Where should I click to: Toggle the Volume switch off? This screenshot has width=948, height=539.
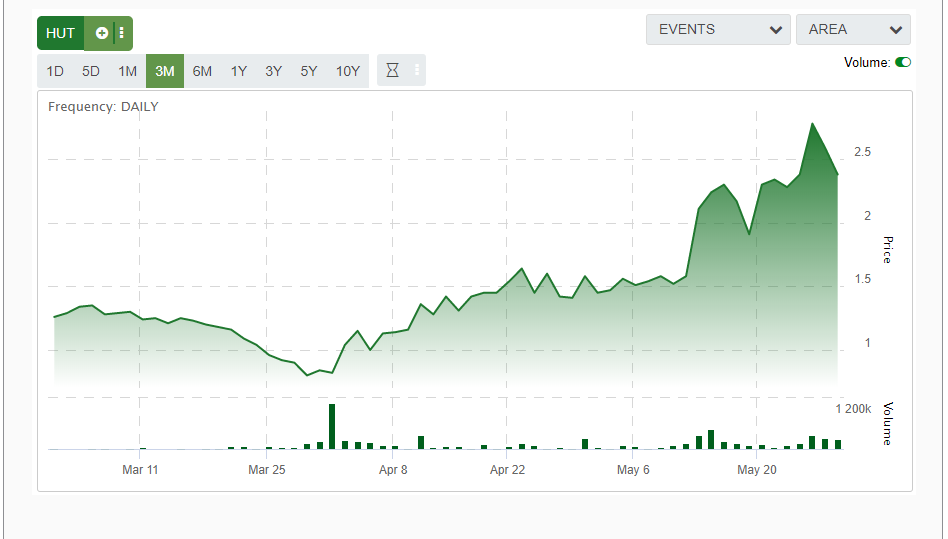point(903,62)
